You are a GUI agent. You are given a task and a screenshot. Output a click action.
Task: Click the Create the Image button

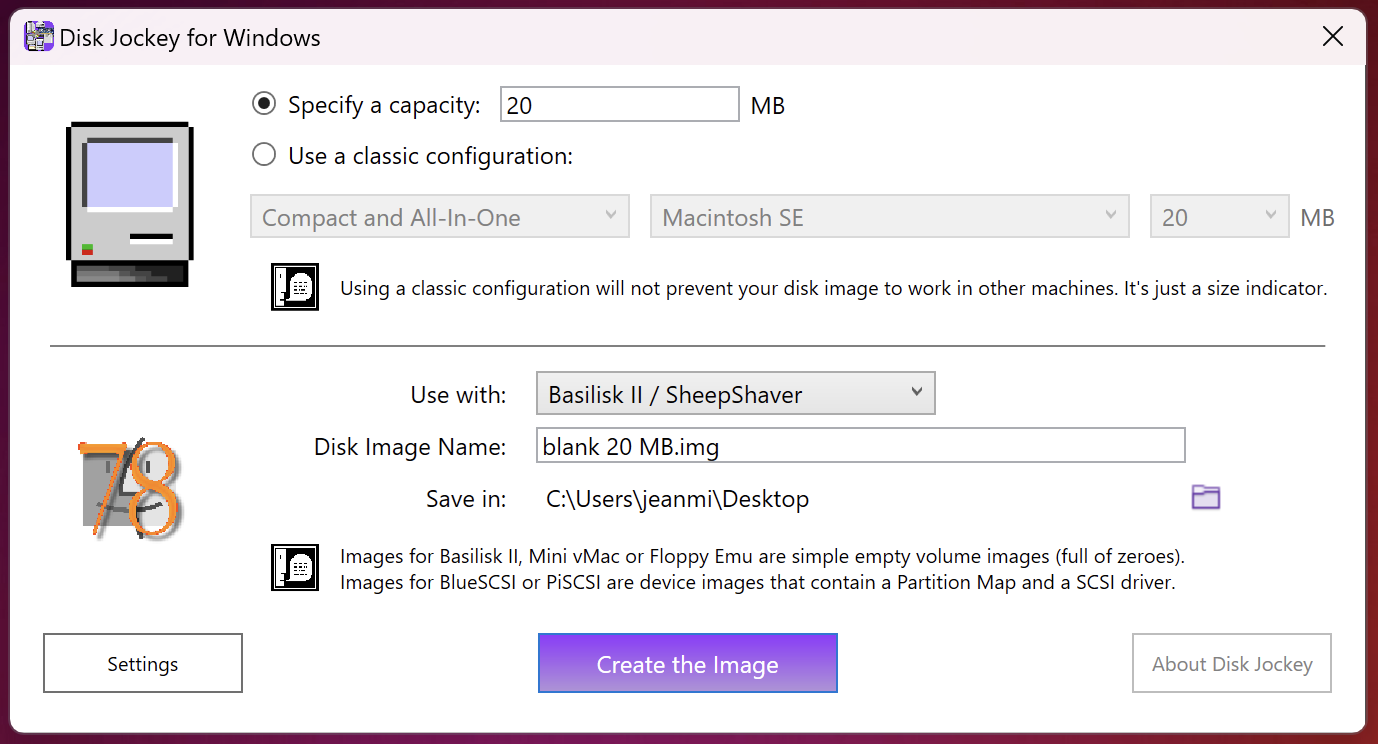688,663
